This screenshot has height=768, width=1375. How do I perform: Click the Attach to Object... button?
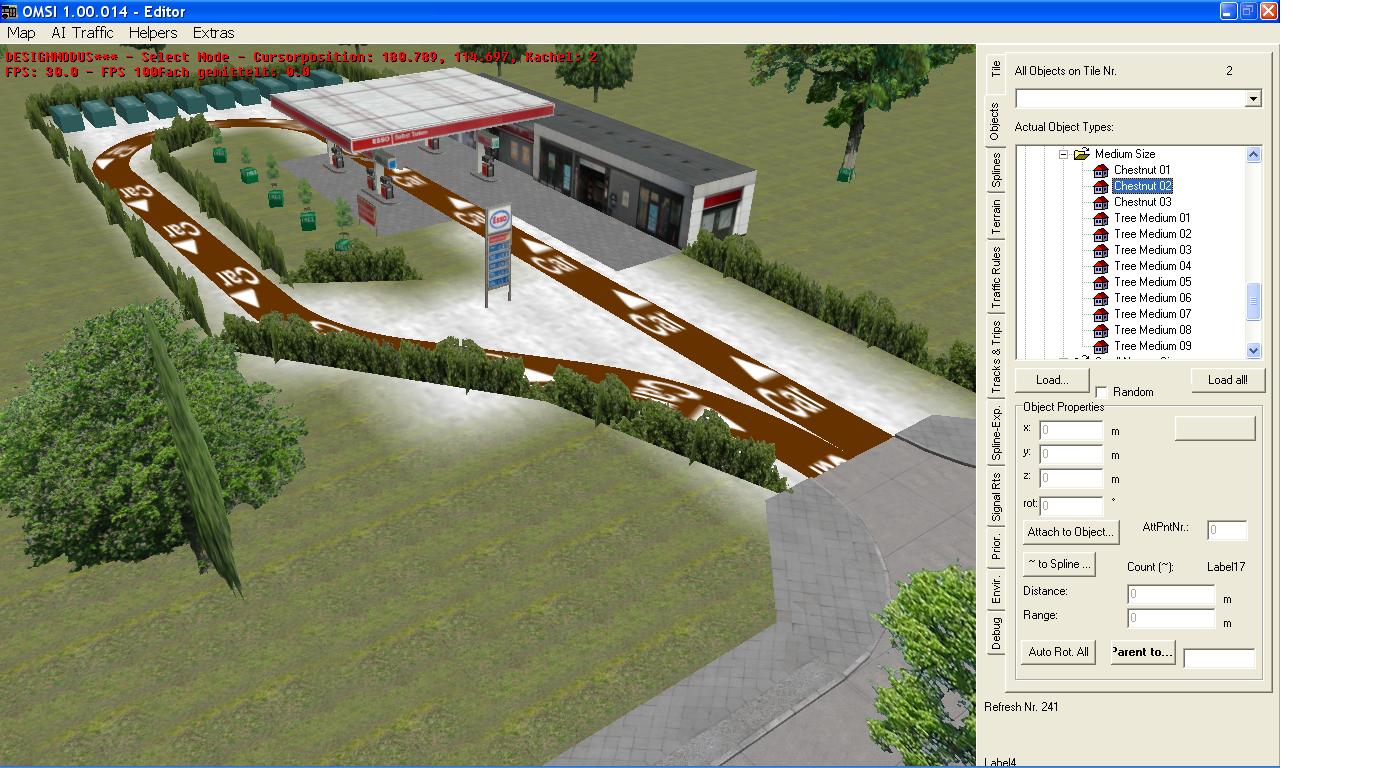click(1070, 532)
